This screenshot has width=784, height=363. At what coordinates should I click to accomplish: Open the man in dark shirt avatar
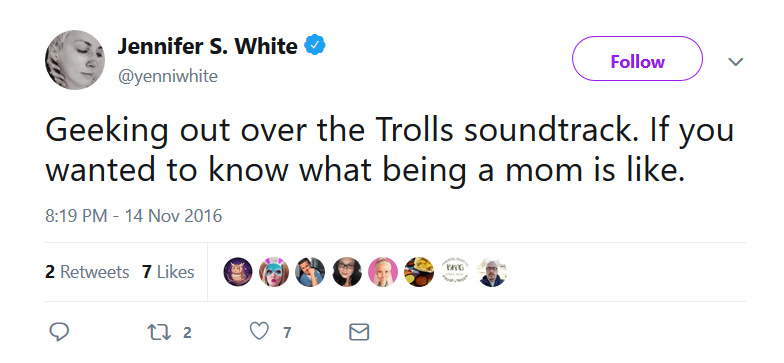pyautogui.click(x=310, y=272)
